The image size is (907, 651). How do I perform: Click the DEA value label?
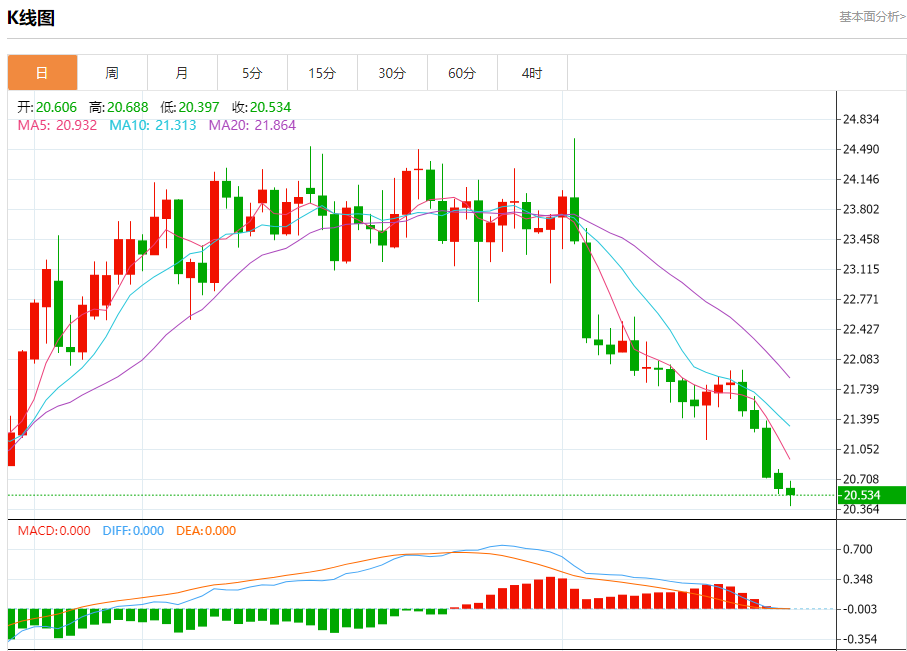coord(205,531)
